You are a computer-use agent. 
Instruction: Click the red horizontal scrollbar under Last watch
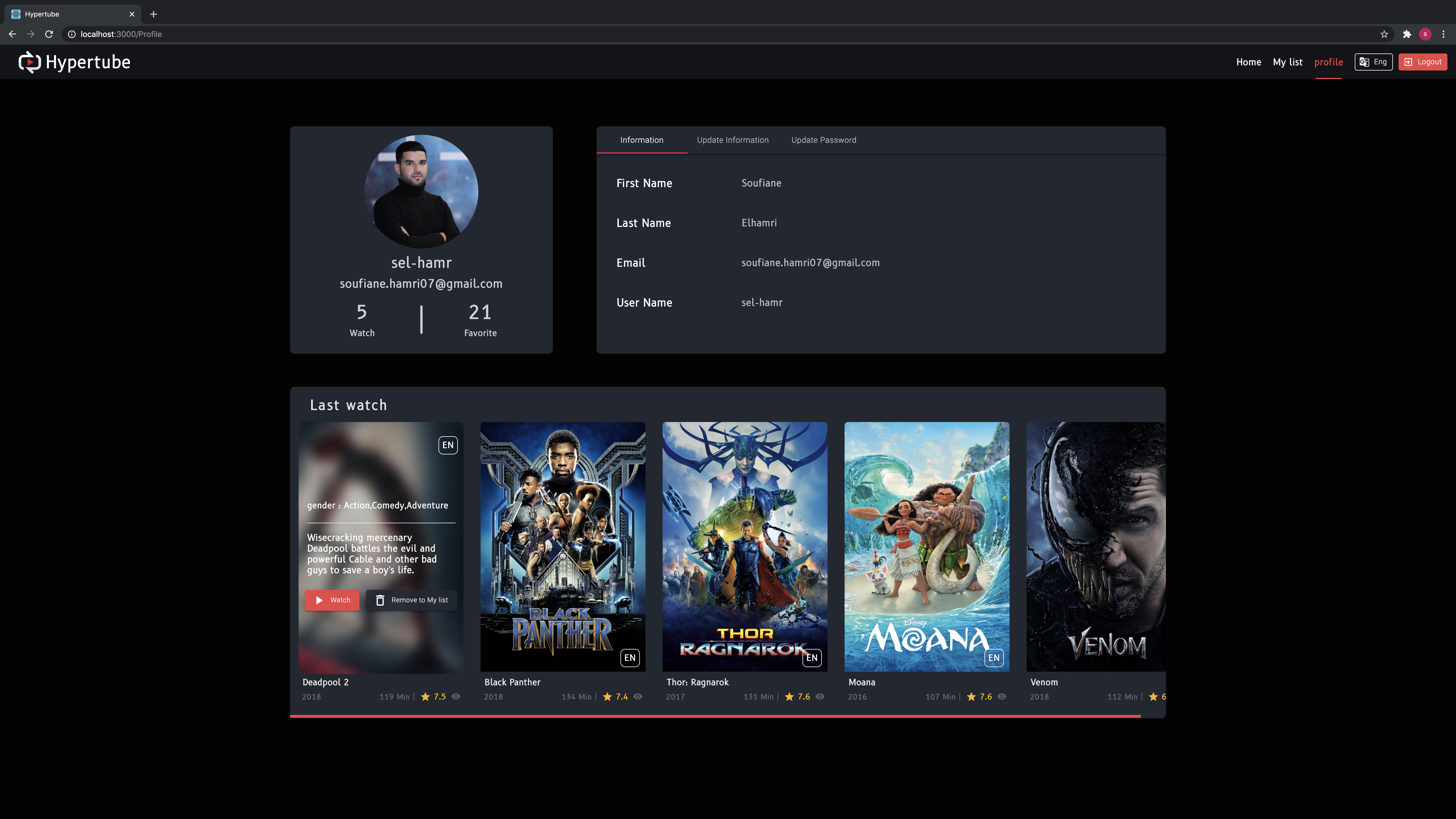click(x=715, y=716)
